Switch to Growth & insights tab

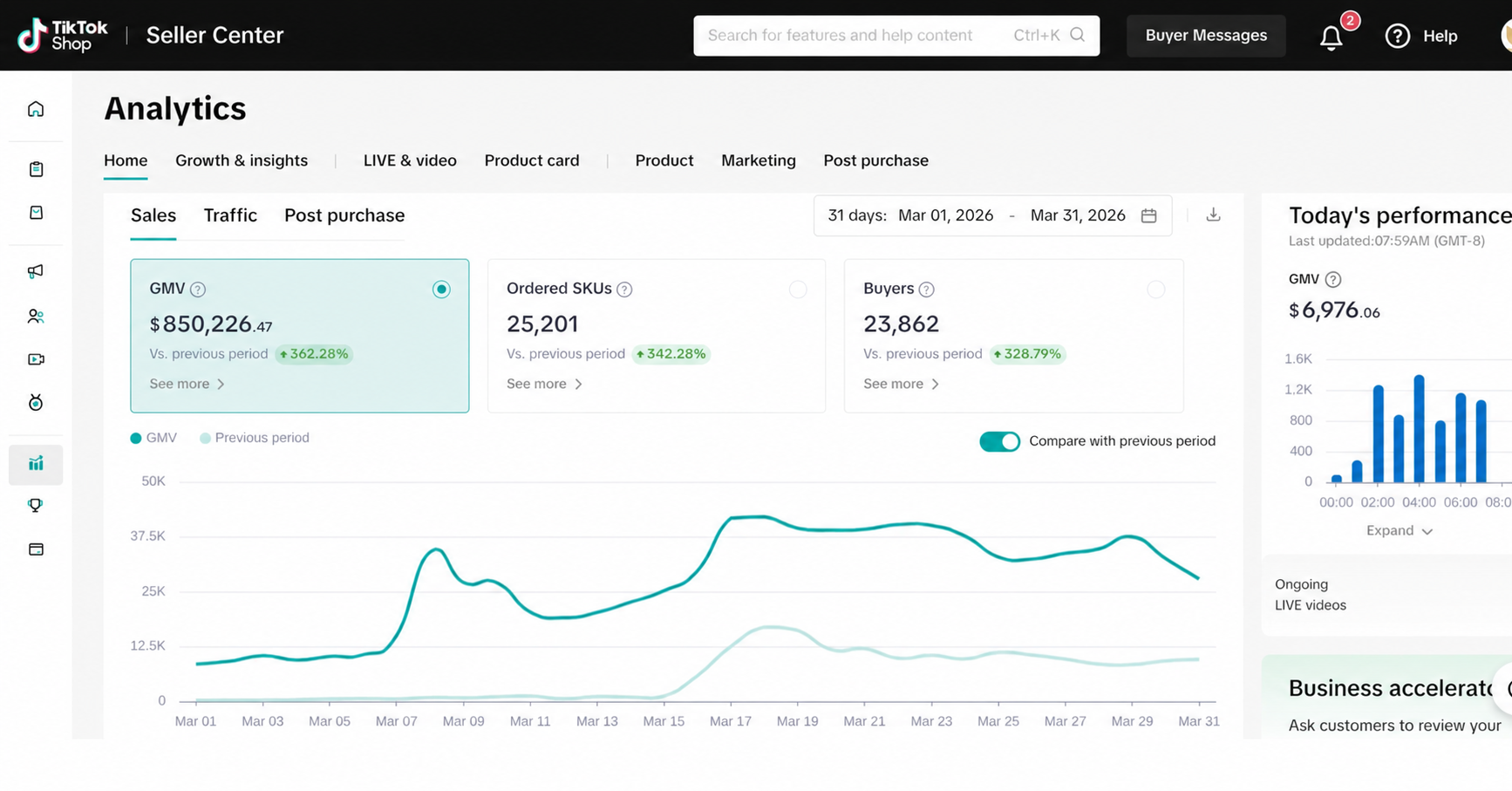coord(242,160)
